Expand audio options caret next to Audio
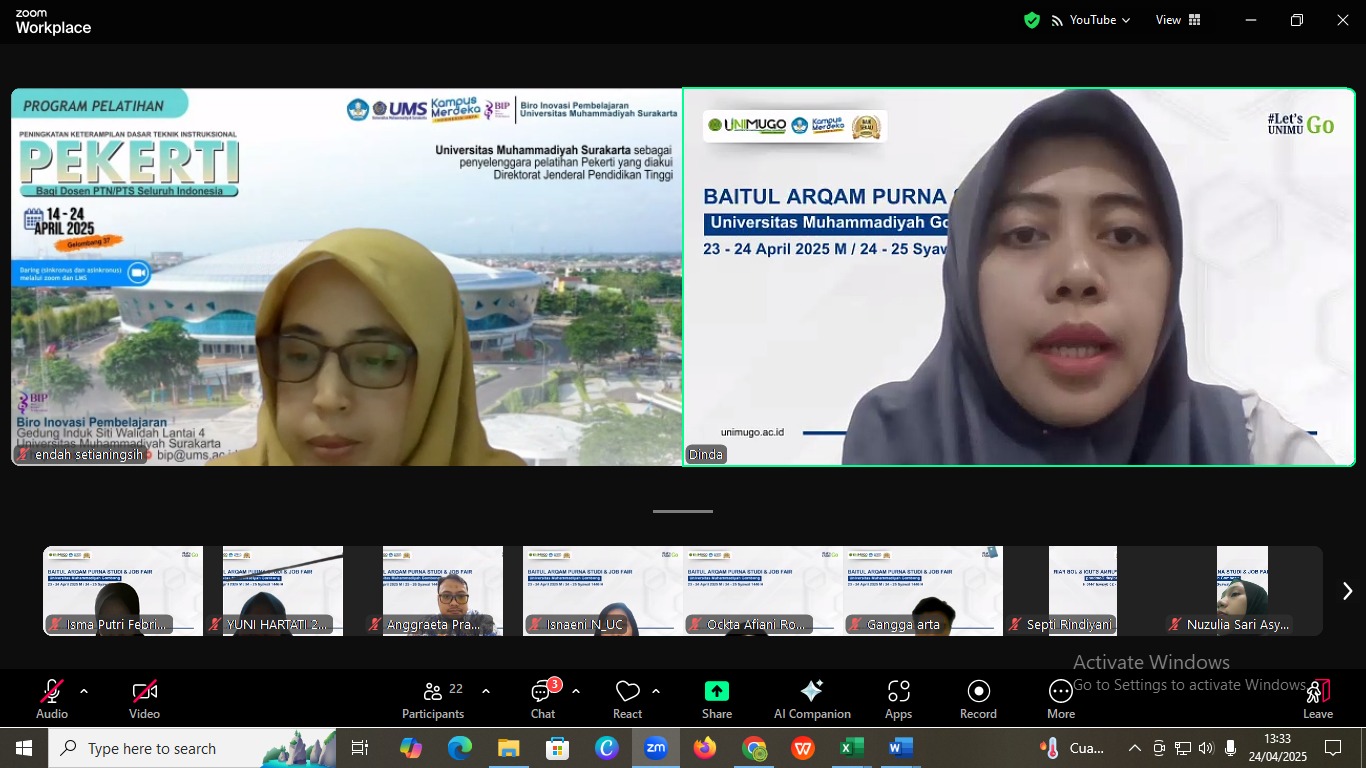The width and height of the screenshot is (1366, 768). pyautogui.click(x=84, y=691)
